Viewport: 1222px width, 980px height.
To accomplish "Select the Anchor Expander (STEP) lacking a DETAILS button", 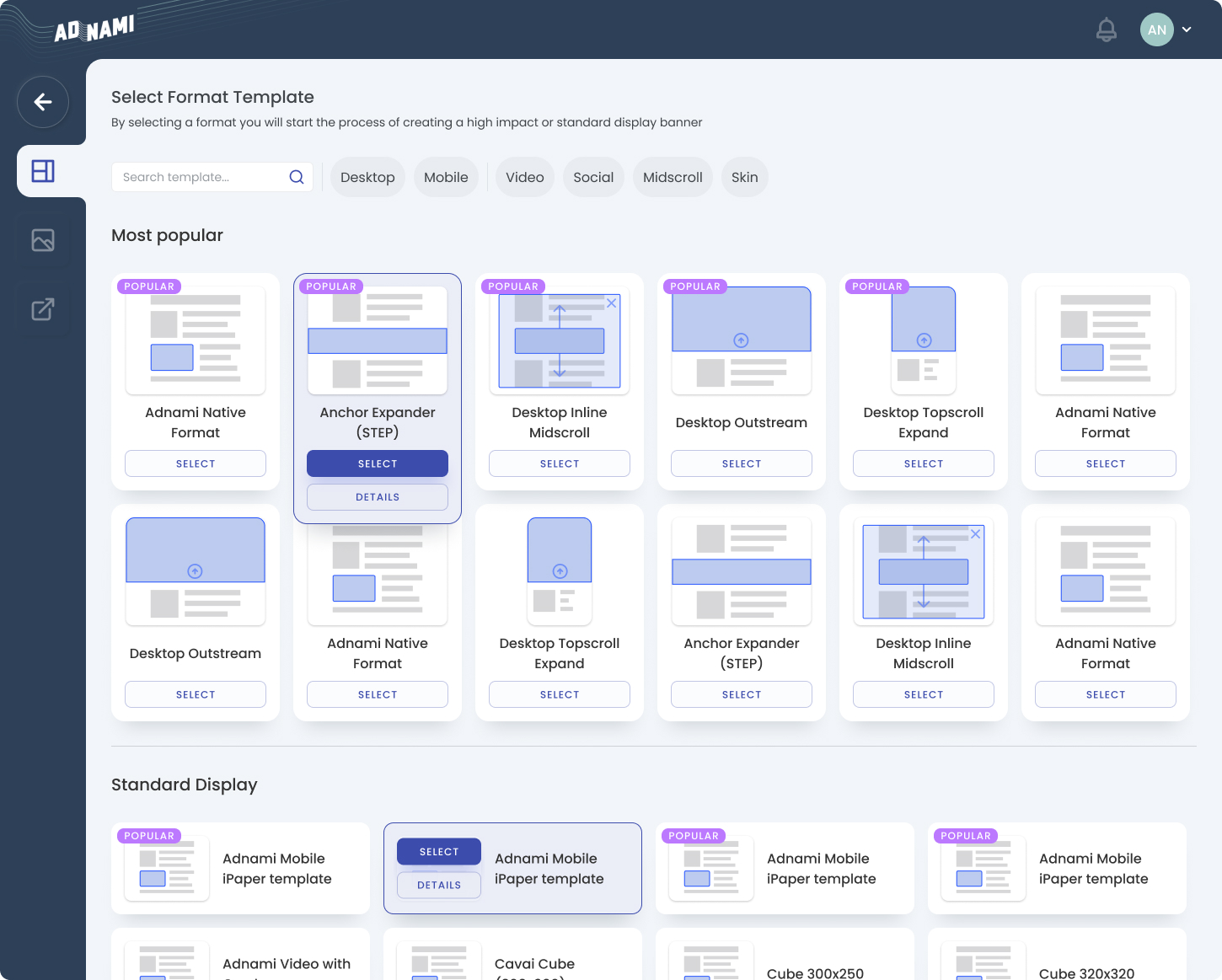I will coord(742,694).
